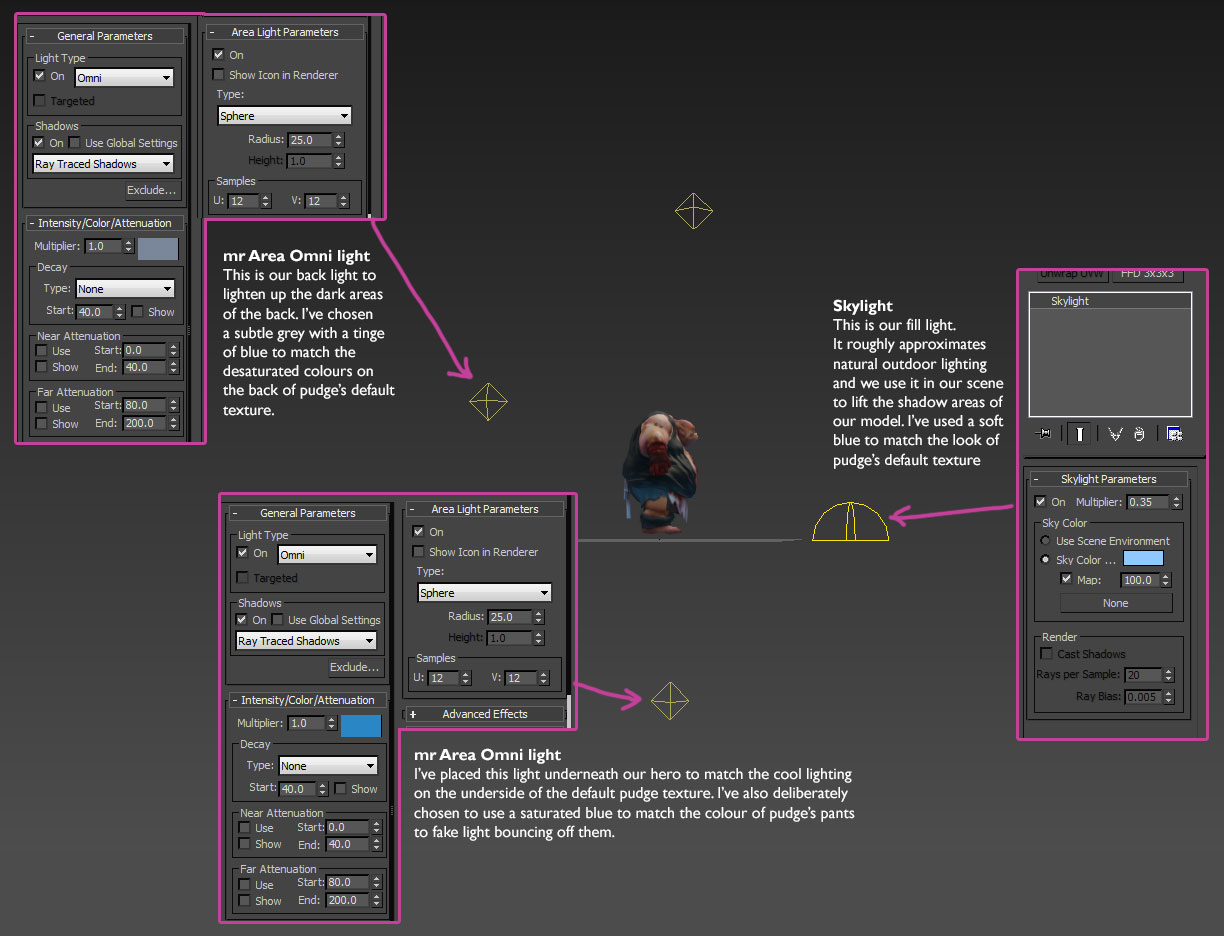Toggle Show Icon in Renderer above Advanced Effects

419,552
